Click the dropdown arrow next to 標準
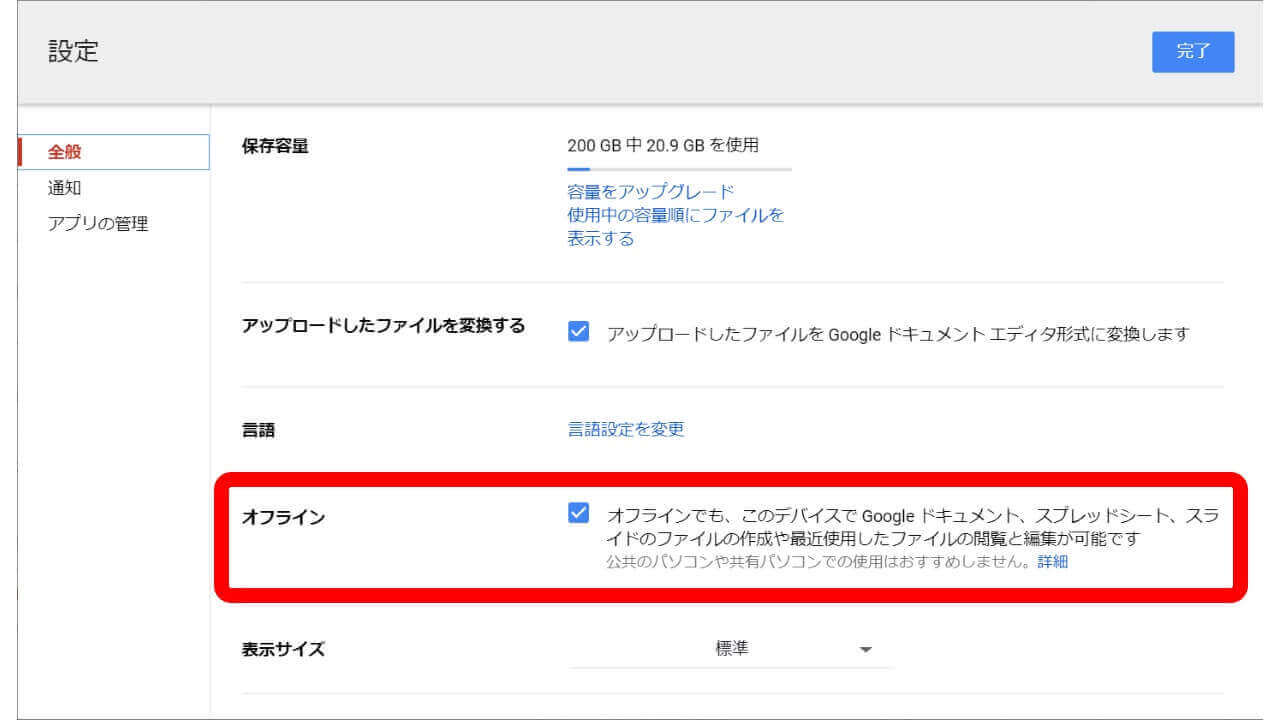This screenshot has width=1280, height=720. tap(865, 650)
